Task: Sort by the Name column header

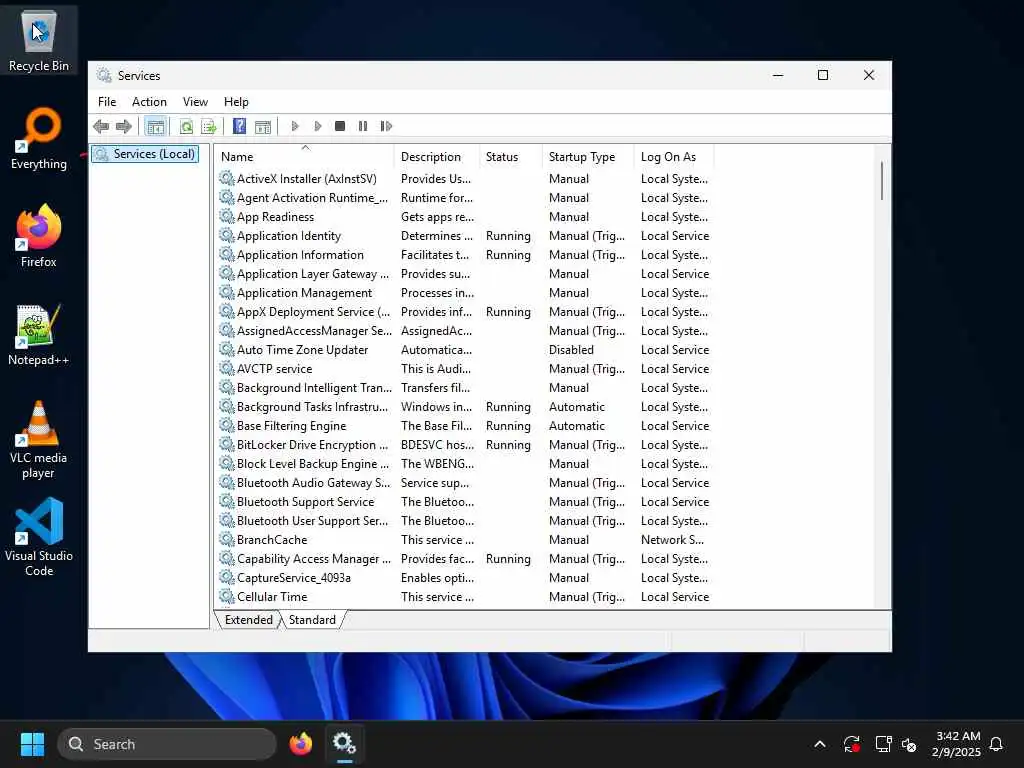Action: 305,157
